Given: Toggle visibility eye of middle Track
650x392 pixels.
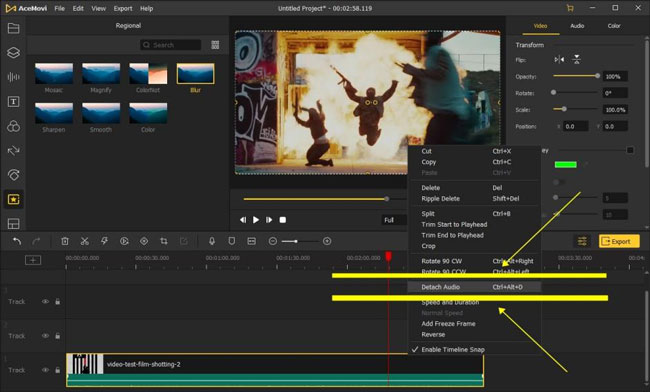Looking at the screenshot, I should pos(45,336).
